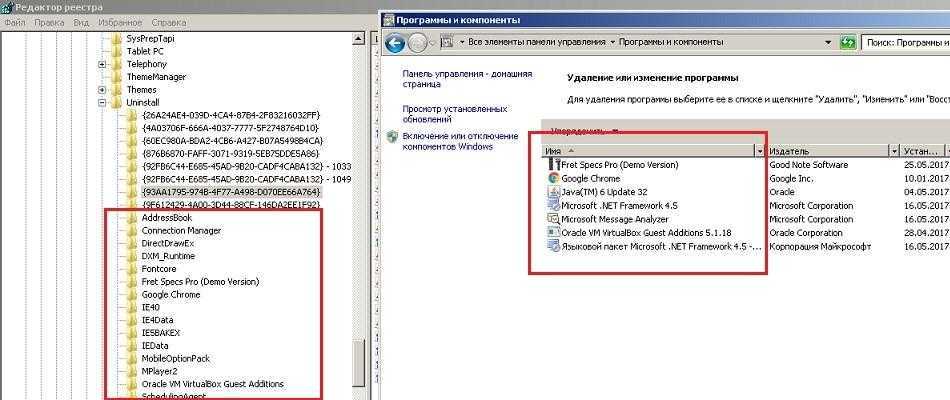The image size is (950, 400).
Task: Click the IE4Data folder icon
Action: click(131, 320)
